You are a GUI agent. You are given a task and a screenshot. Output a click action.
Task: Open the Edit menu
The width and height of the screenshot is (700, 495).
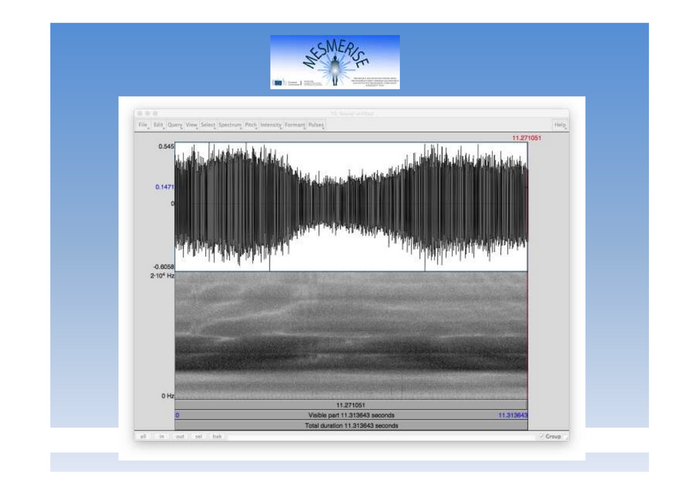tap(158, 125)
